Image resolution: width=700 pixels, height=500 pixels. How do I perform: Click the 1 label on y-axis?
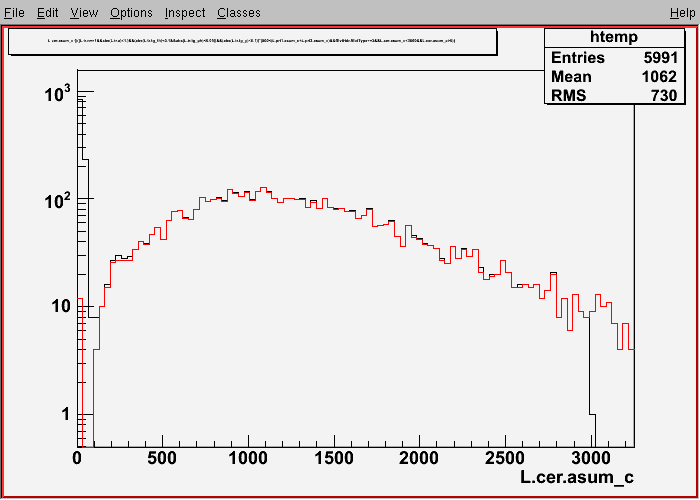tap(67, 415)
